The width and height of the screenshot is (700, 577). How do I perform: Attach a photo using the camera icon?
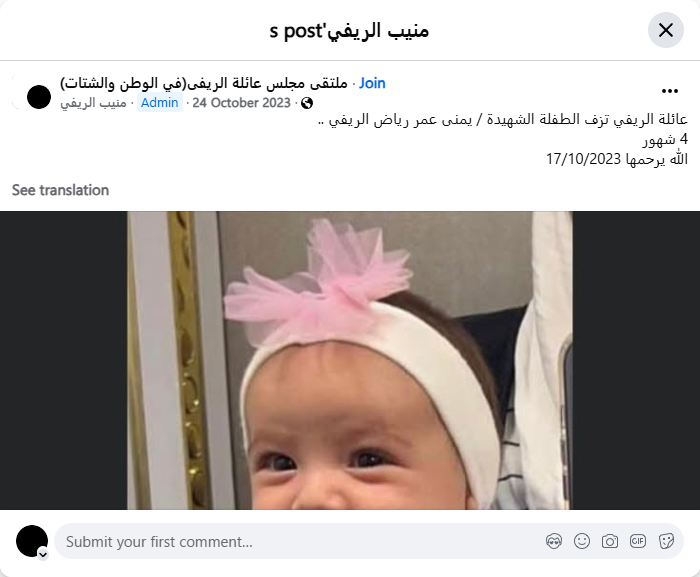click(x=610, y=541)
